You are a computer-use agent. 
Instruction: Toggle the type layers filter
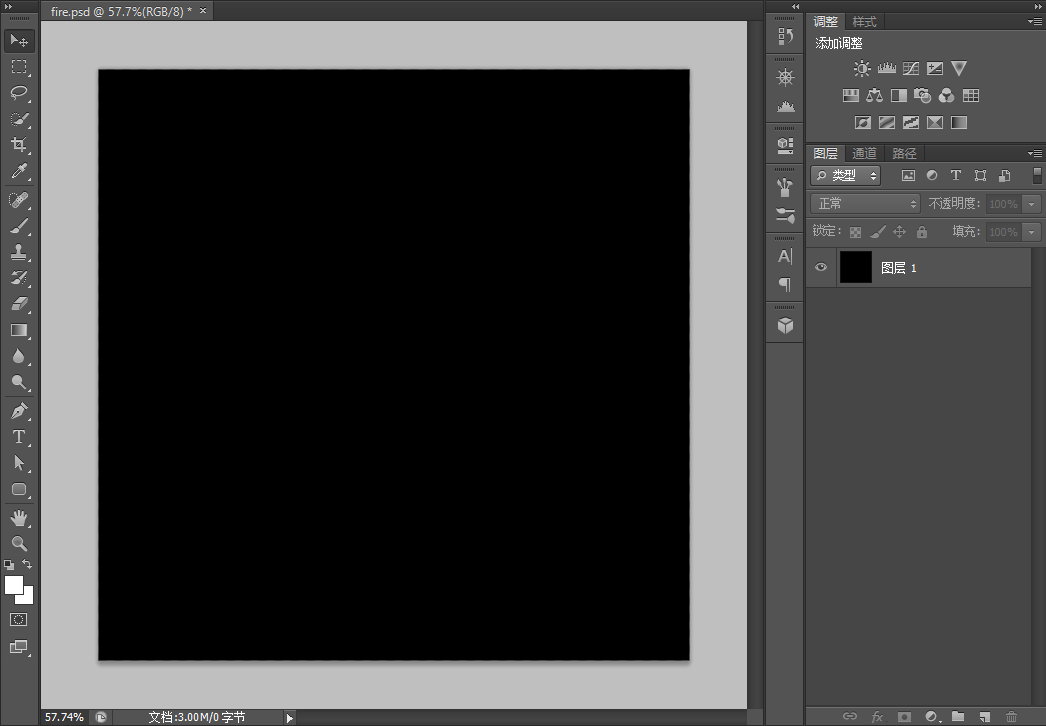pos(956,175)
